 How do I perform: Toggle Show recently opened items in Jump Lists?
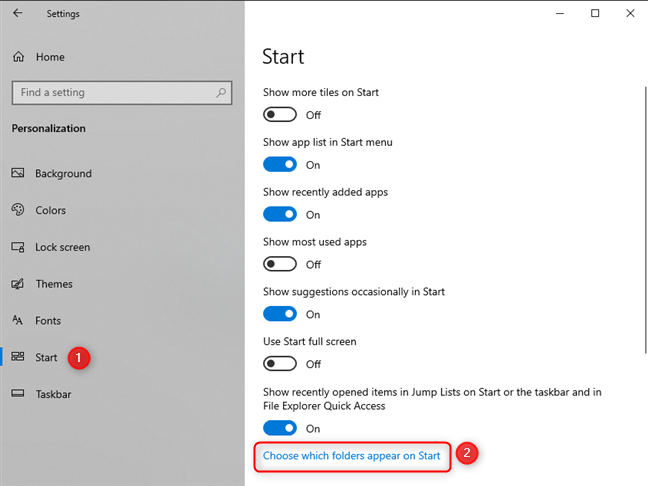click(280, 428)
